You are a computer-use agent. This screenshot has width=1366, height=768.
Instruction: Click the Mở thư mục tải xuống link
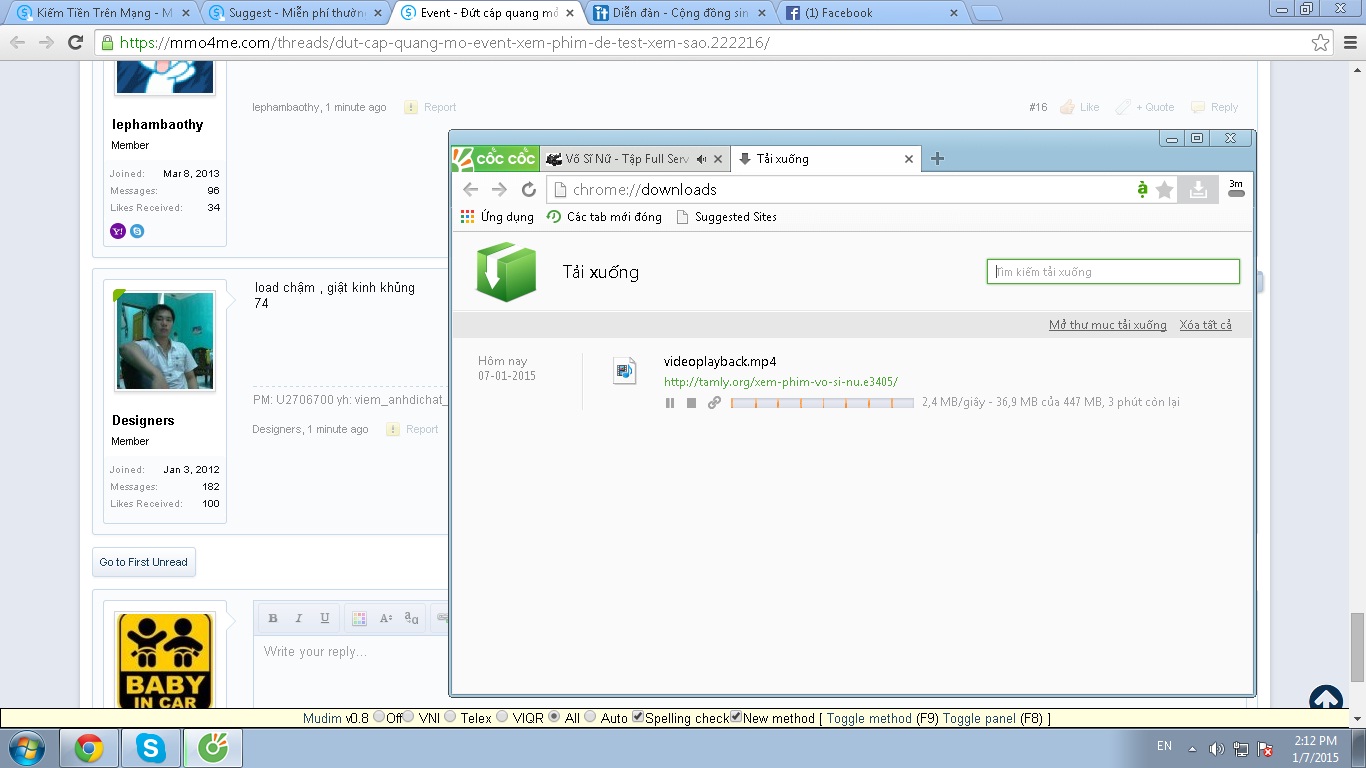(1107, 325)
